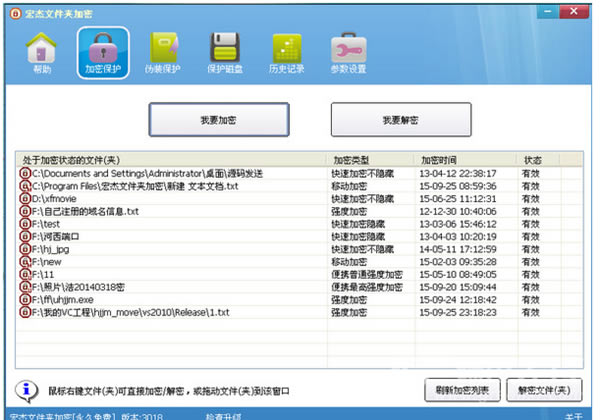Click lock icon of the Release\1.txt row
600x420 pixels.
(x=25, y=312)
